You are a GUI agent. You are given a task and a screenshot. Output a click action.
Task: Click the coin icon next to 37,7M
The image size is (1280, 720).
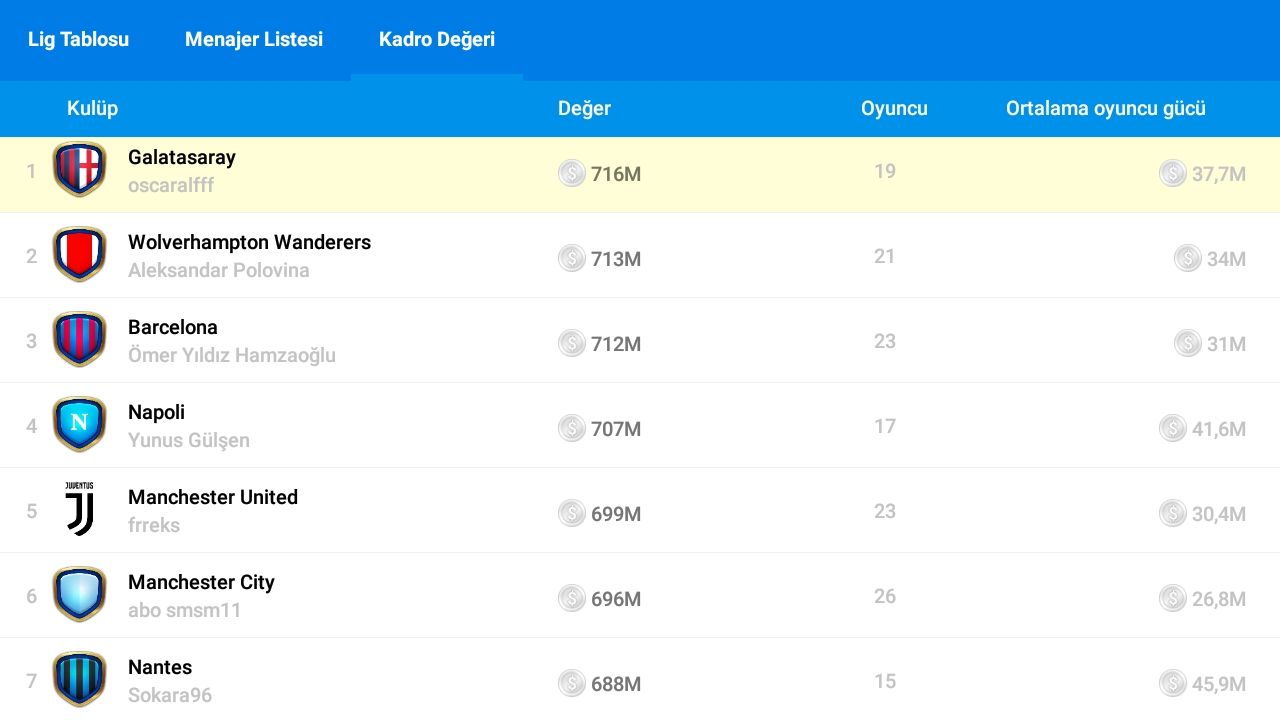[1173, 173]
